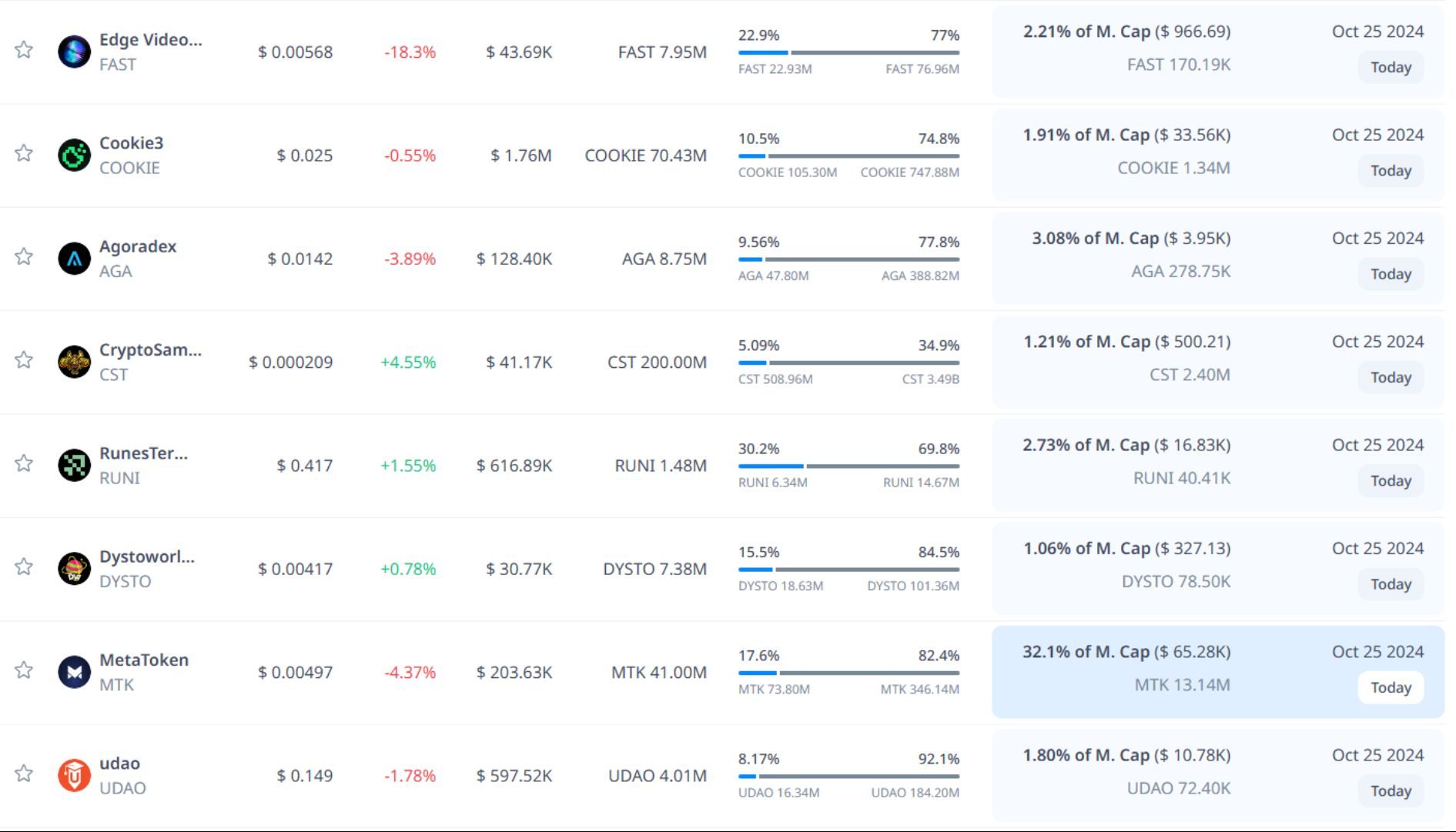Click the CryptoSamurai CST logo icon
Image resolution: width=1456 pixels, height=832 pixels.
coord(74,362)
